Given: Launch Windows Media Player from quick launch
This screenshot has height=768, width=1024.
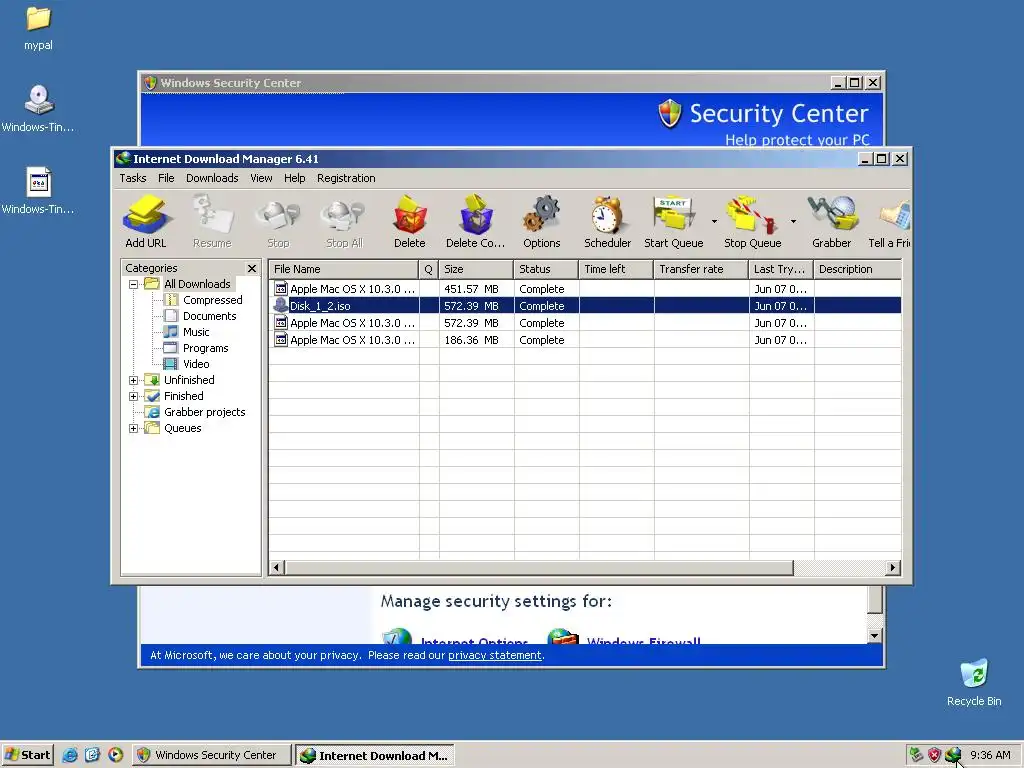Looking at the screenshot, I should (x=116, y=755).
